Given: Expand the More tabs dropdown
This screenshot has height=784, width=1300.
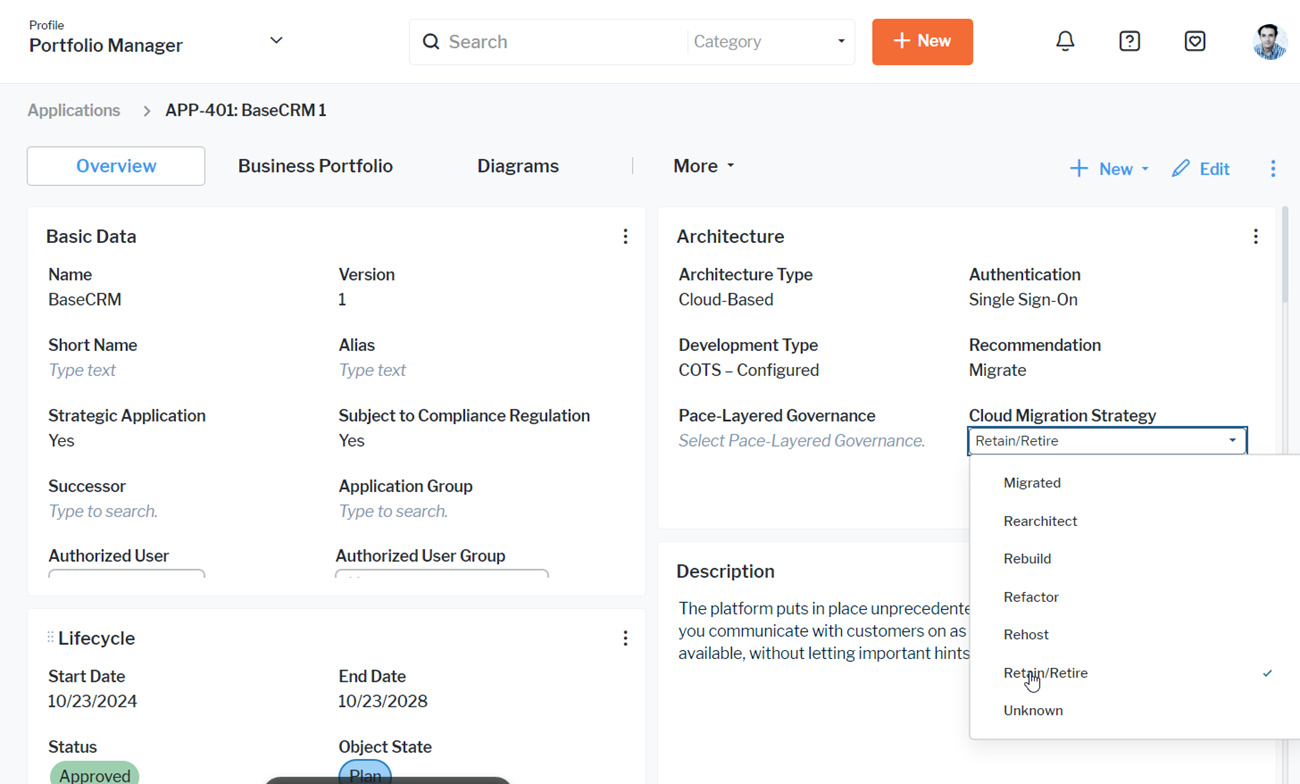Looking at the screenshot, I should pyautogui.click(x=703, y=166).
